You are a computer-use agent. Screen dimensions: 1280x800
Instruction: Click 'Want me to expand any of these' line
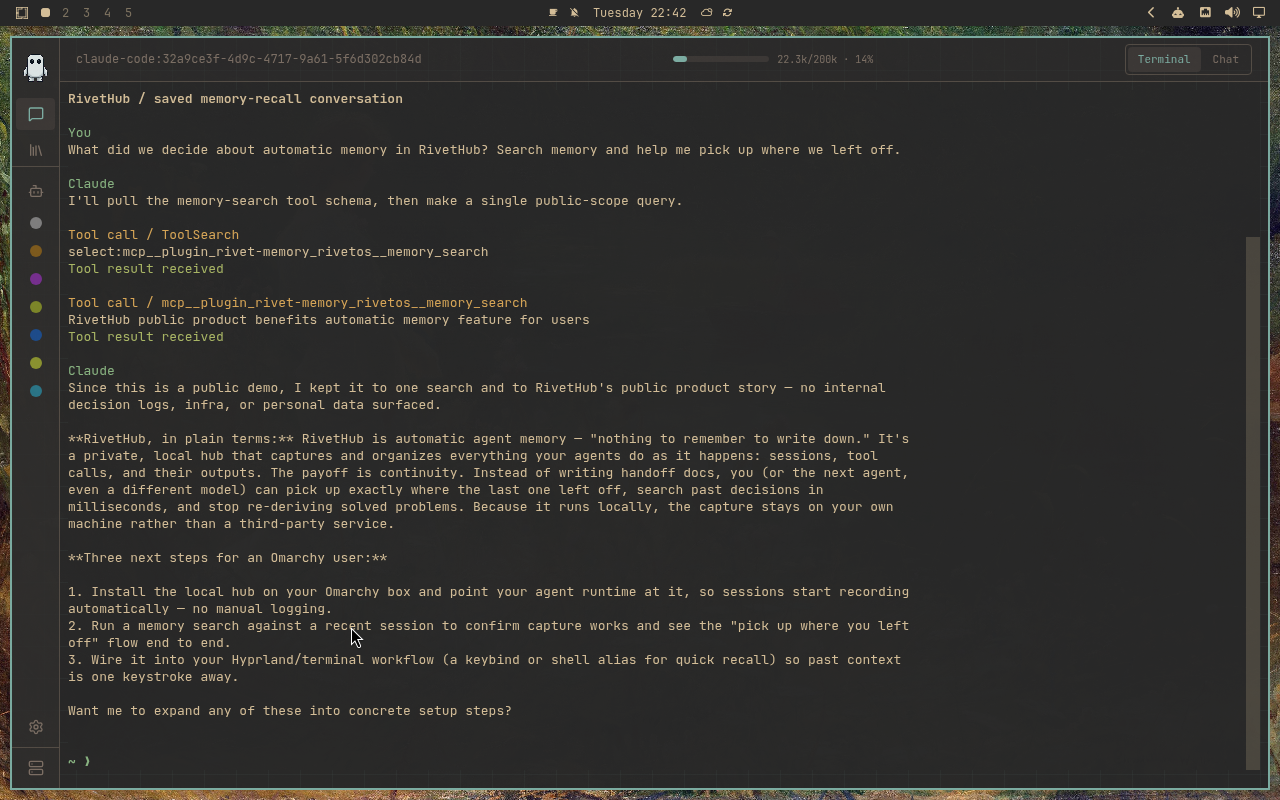click(x=290, y=711)
